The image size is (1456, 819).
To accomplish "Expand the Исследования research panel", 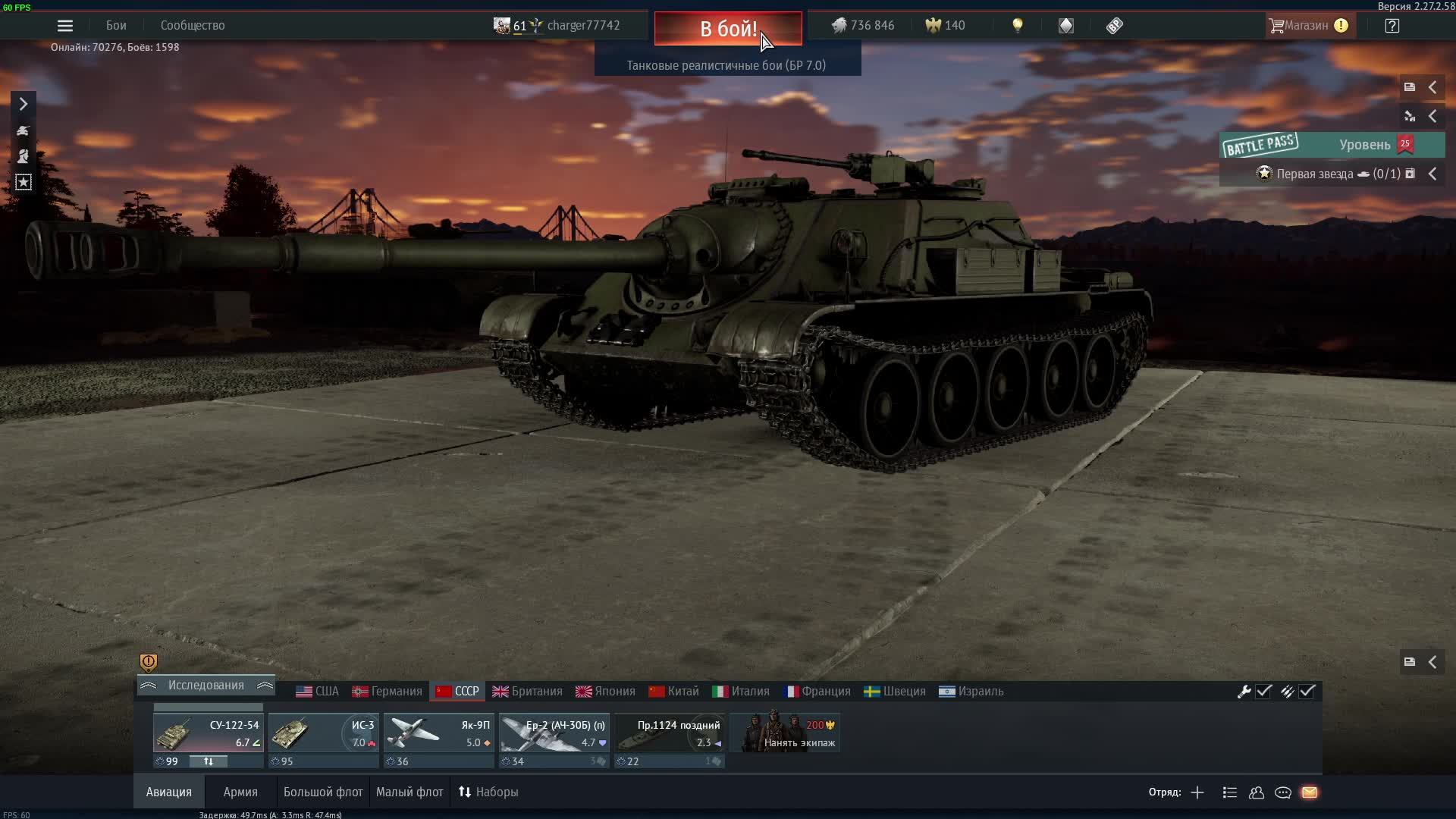I will click(x=206, y=686).
